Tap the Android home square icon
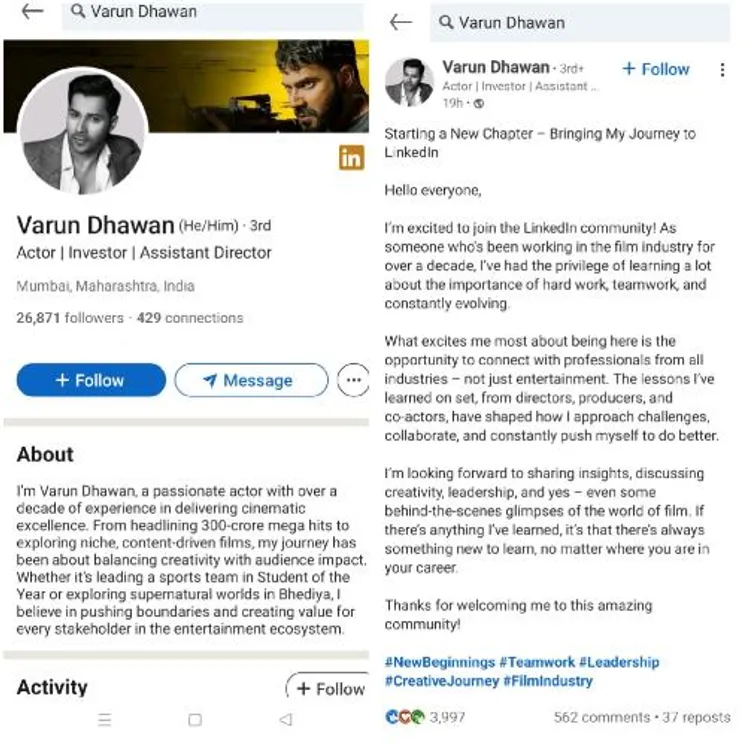The image size is (746, 746). (x=195, y=720)
